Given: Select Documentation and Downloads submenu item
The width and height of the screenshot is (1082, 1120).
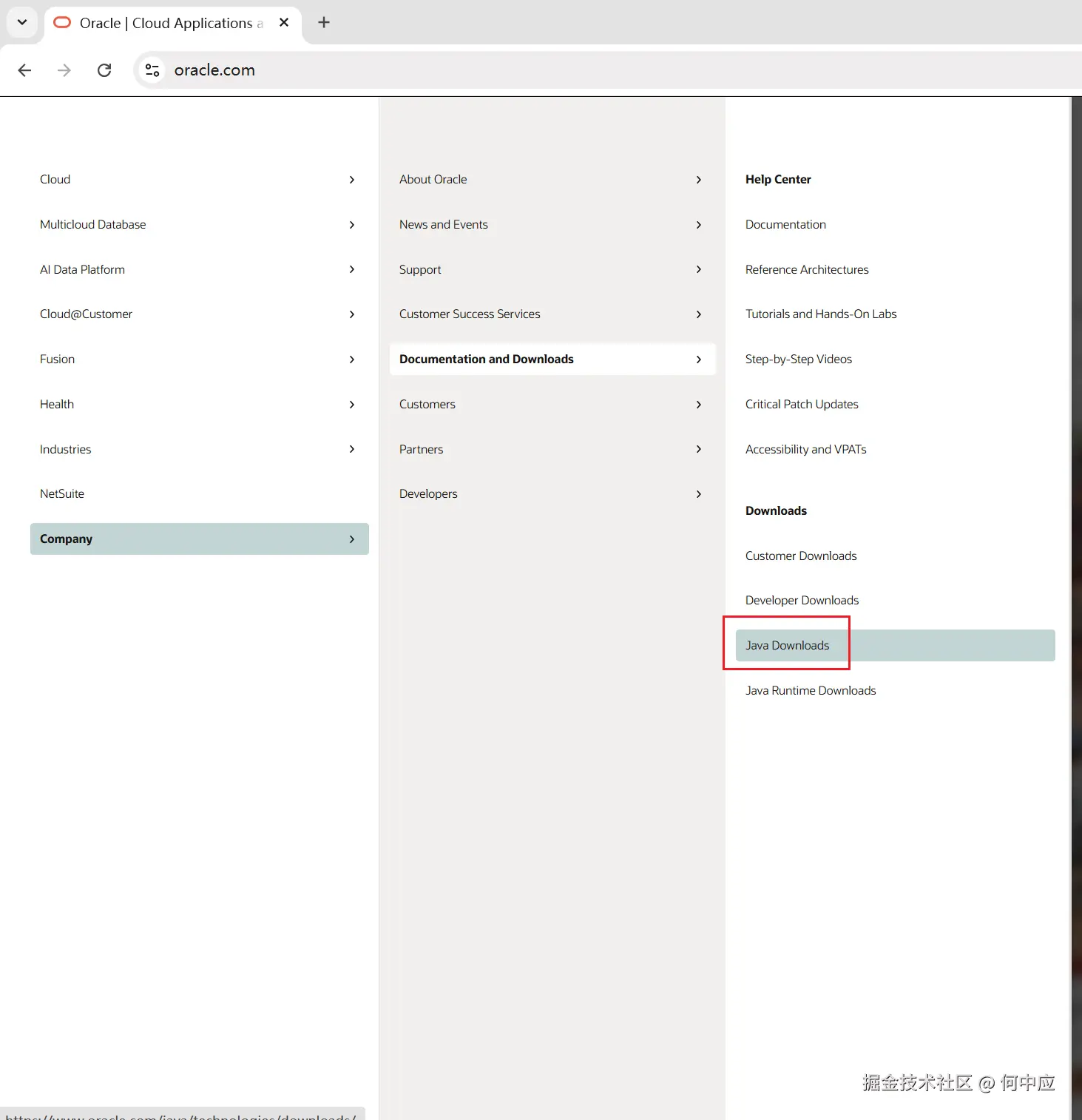Looking at the screenshot, I should (x=552, y=360).
